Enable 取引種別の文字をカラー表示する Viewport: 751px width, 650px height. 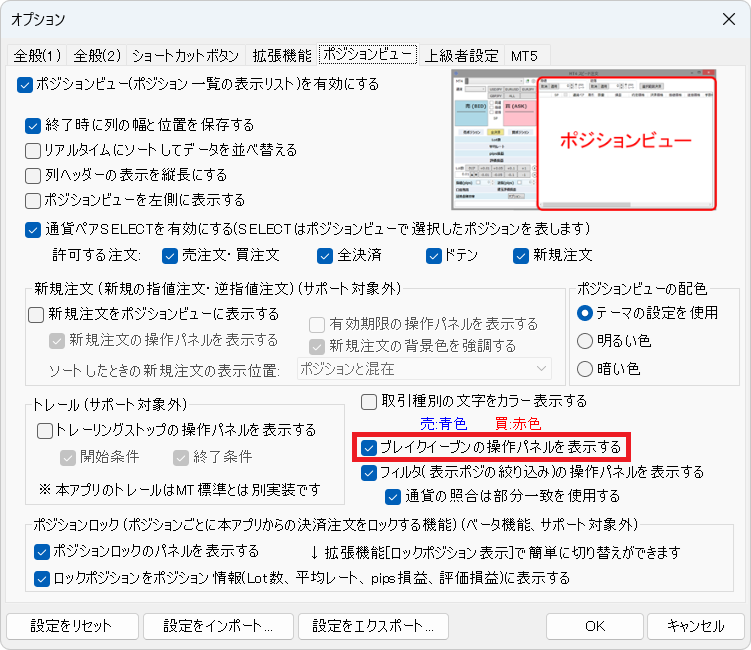click(369, 402)
